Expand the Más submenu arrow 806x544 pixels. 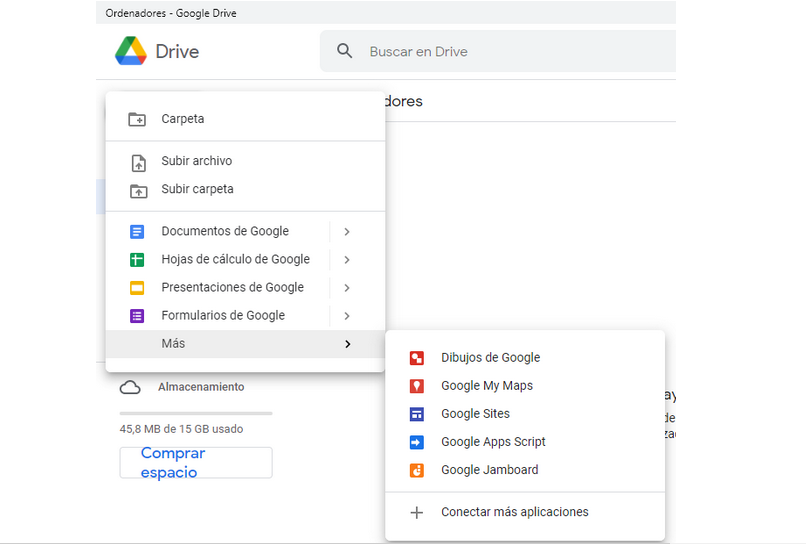pyautogui.click(x=348, y=343)
